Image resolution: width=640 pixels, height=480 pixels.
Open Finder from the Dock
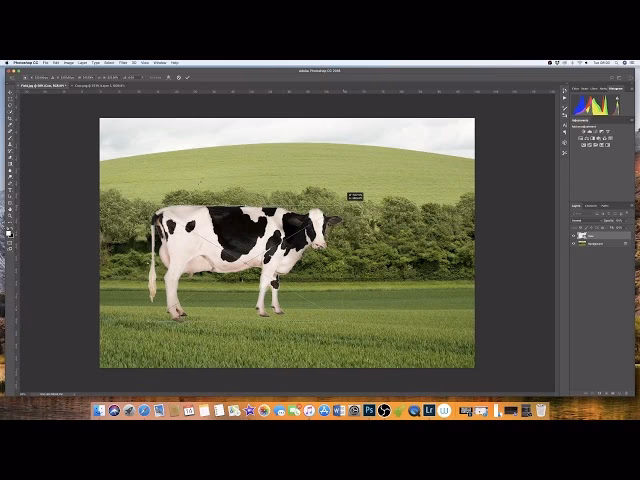tap(99, 410)
